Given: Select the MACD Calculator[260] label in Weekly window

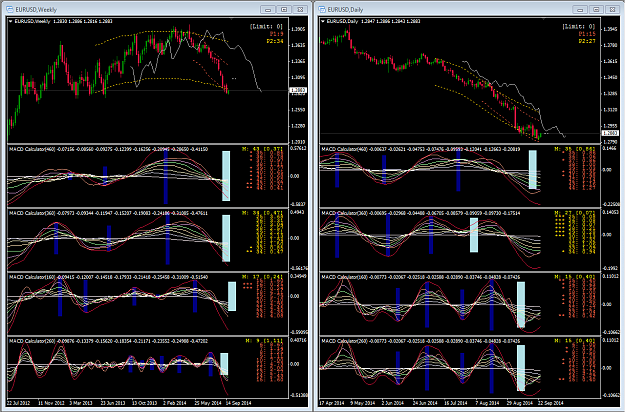Looking at the screenshot, I should point(32,341).
